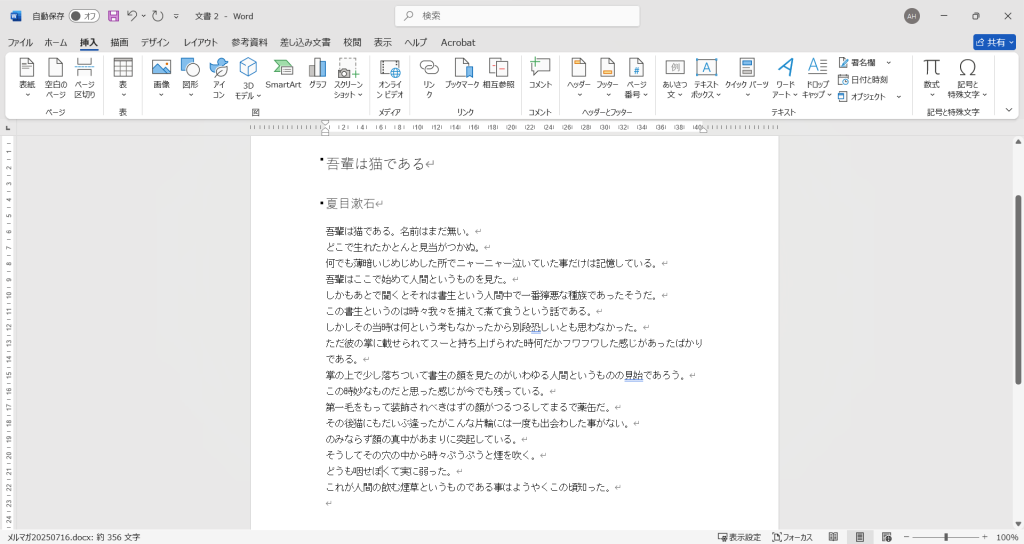
Task: Undo the last action
Action: point(132,16)
